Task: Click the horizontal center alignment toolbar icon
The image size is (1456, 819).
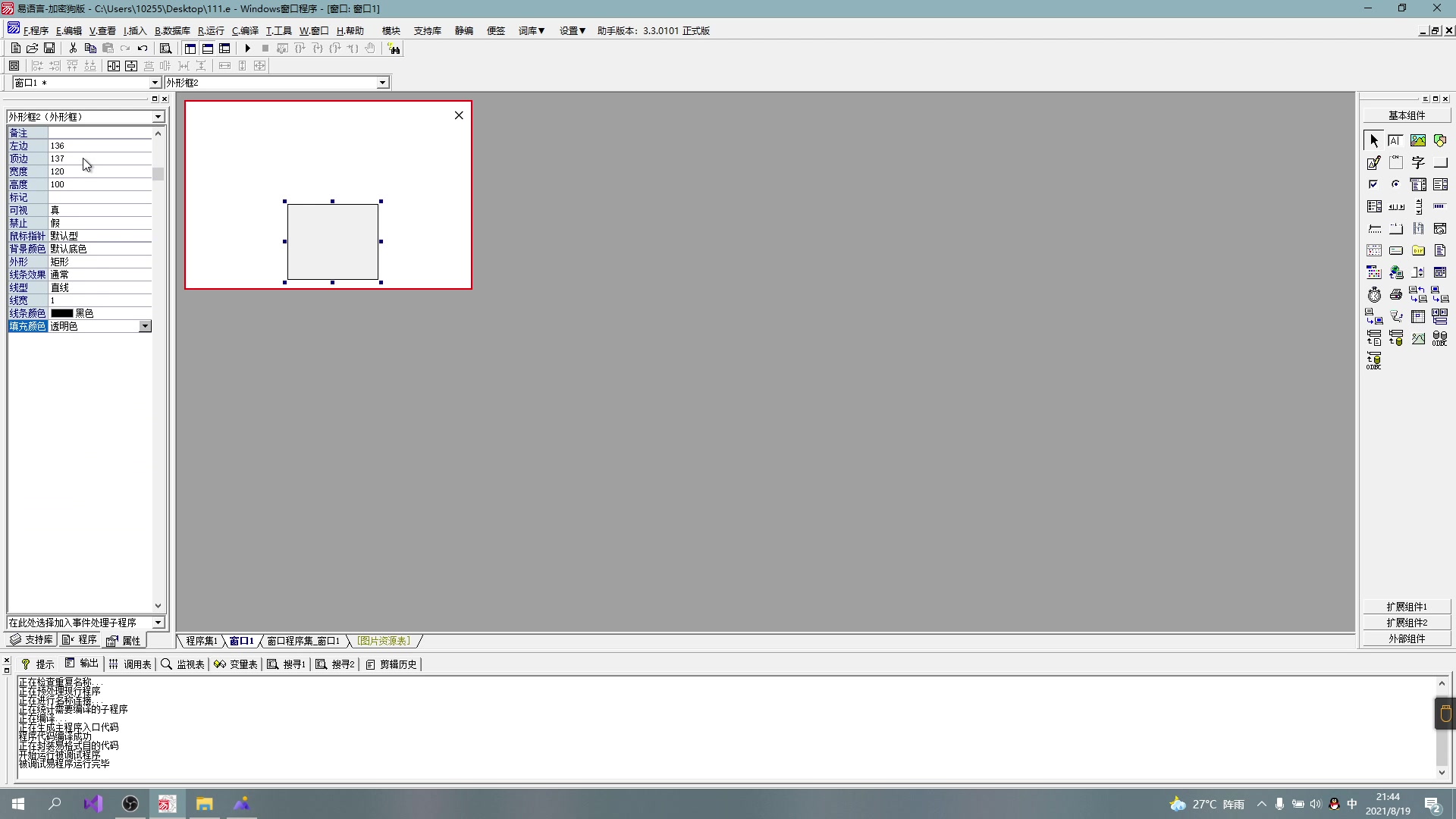Action: click(114, 66)
